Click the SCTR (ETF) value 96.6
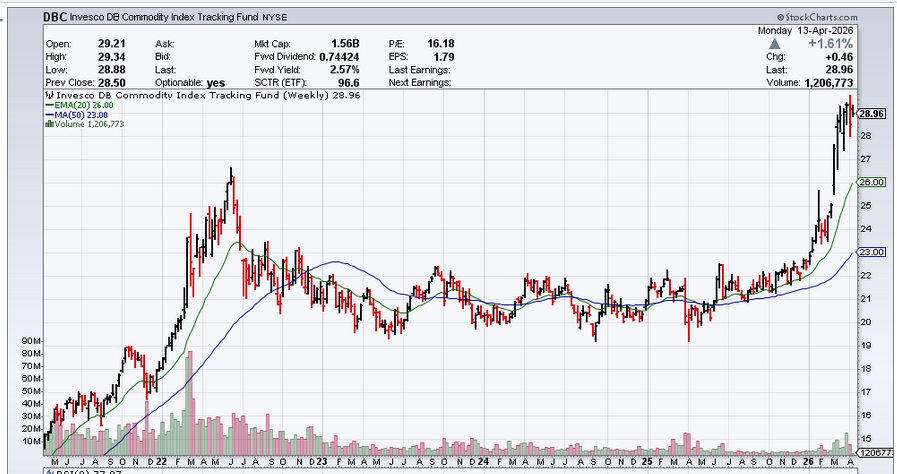897x474 pixels. point(348,83)
